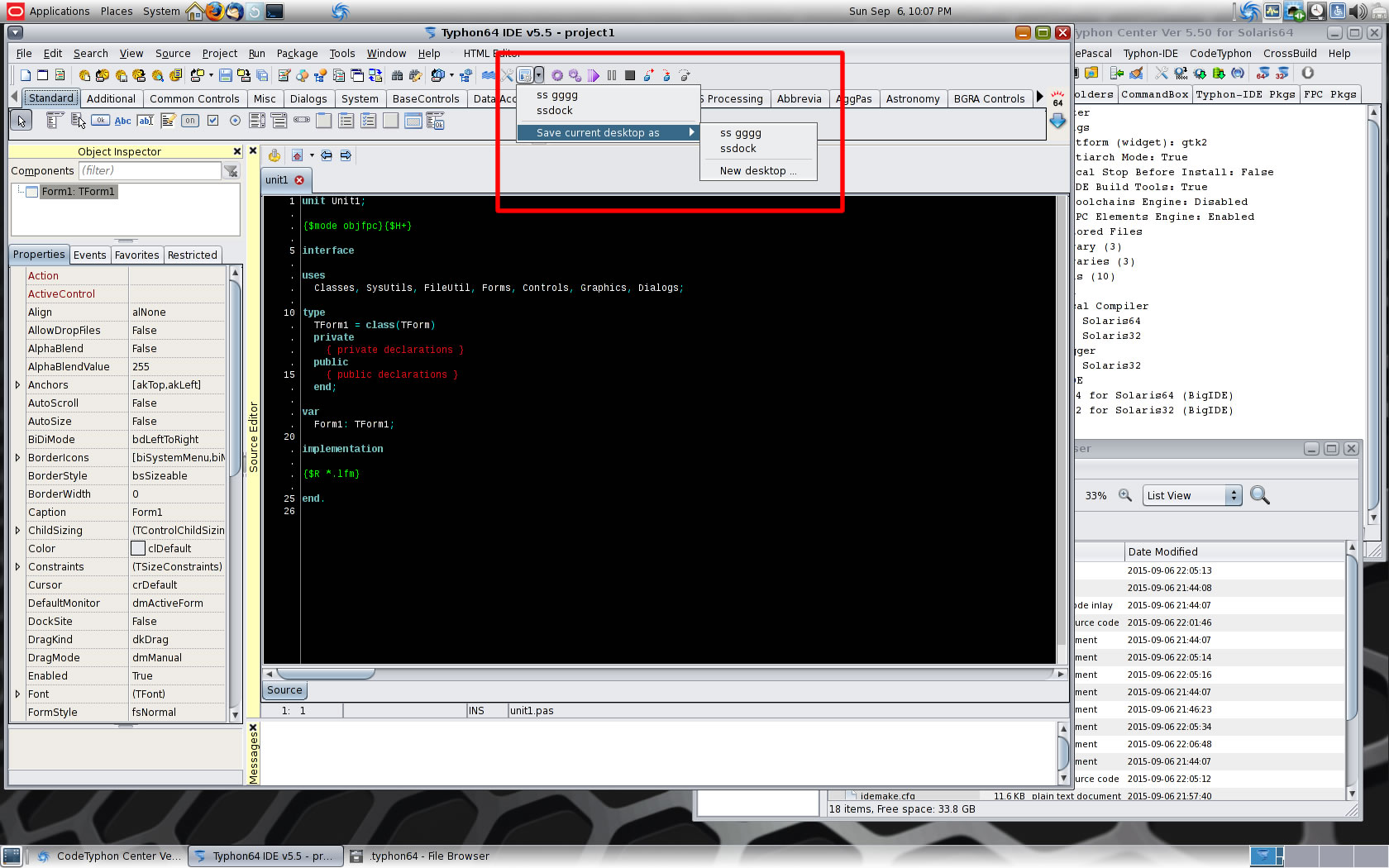Open the Tools menu
The image size is (1389, 868).
click(x=341, y=53)
